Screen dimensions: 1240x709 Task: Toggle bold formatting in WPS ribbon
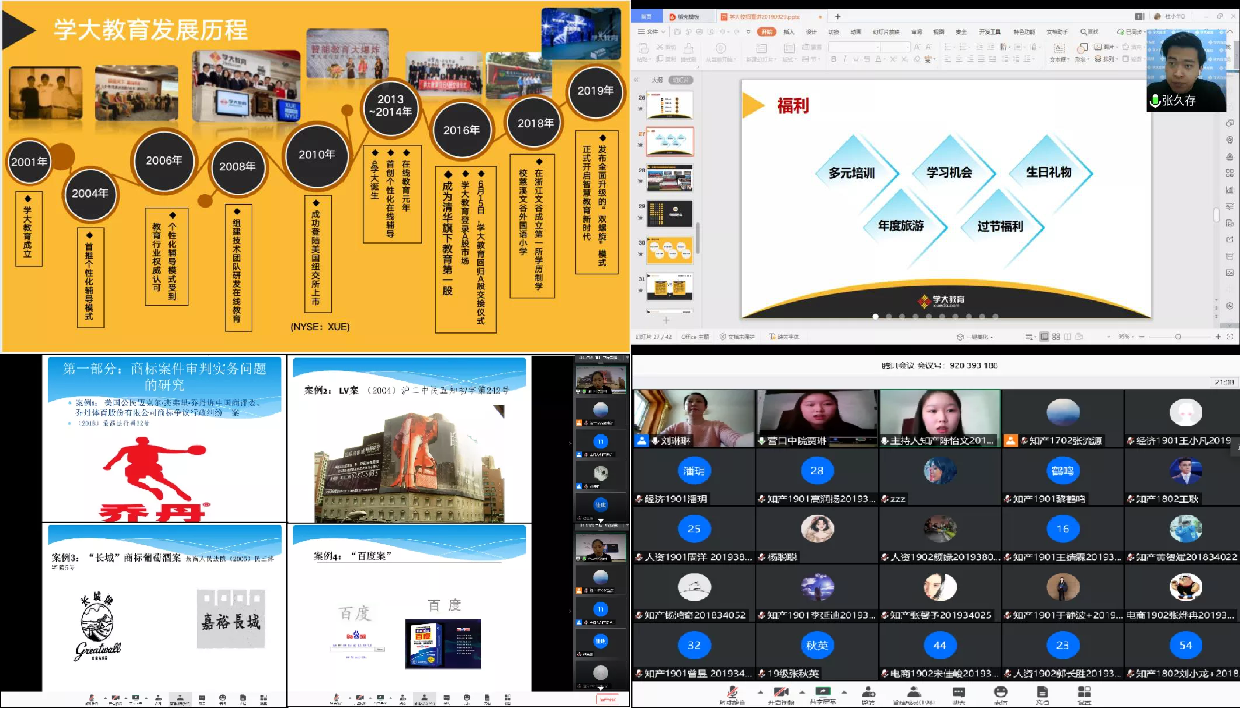pos(831,59)
